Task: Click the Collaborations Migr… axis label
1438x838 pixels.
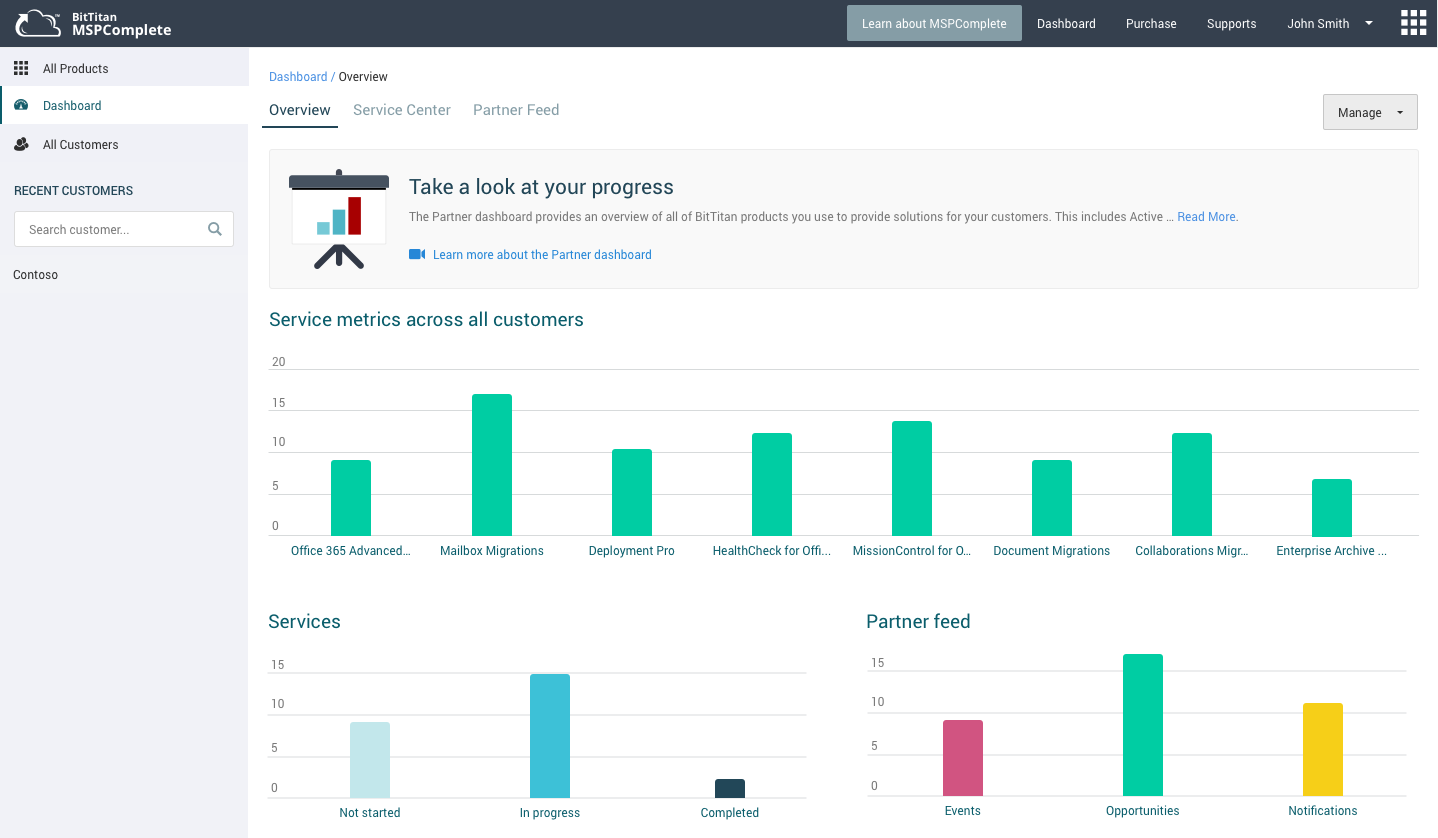Action: point(1192,550)
